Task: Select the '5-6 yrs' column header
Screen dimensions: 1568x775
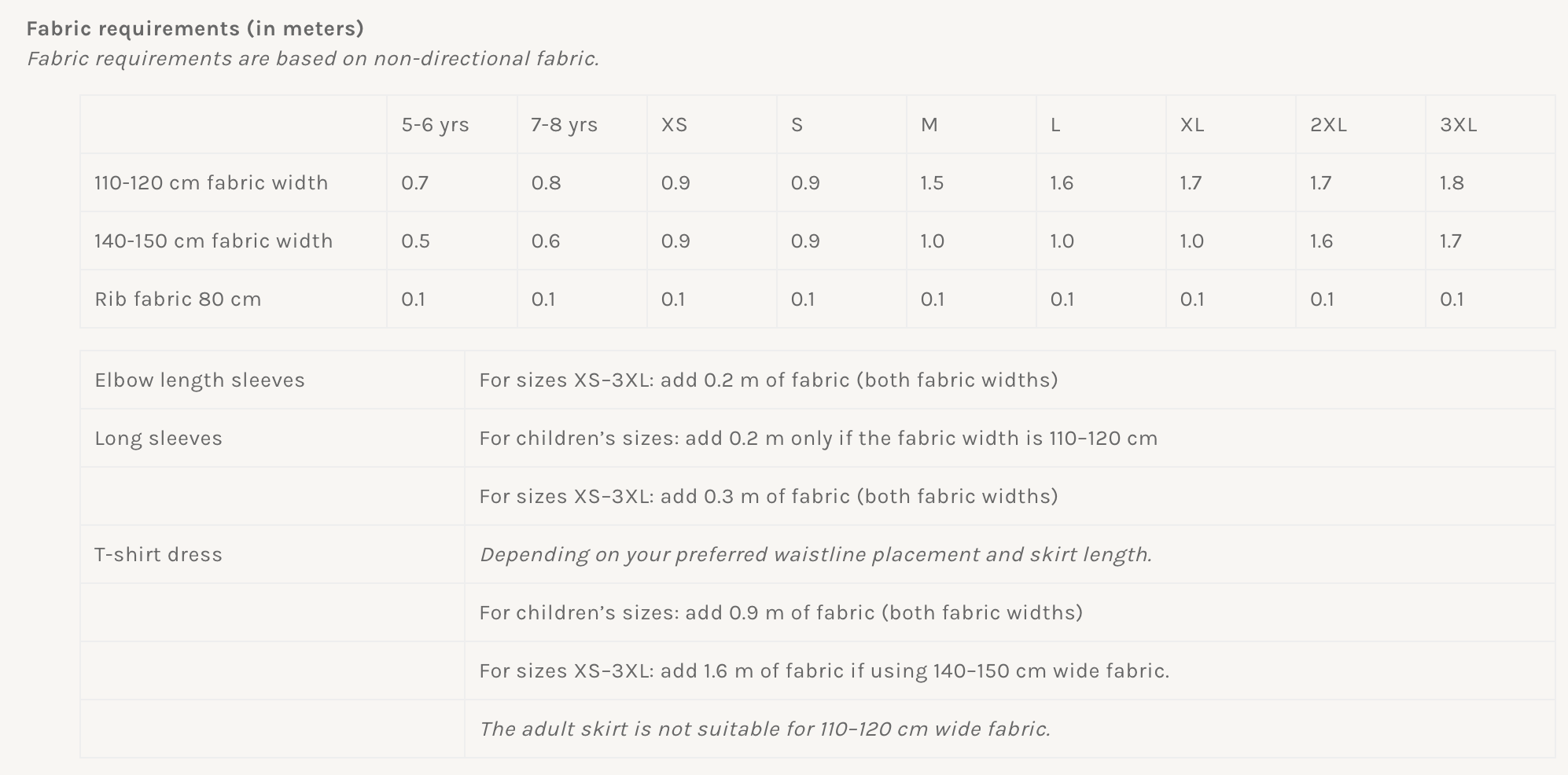Action: point(435,125)
